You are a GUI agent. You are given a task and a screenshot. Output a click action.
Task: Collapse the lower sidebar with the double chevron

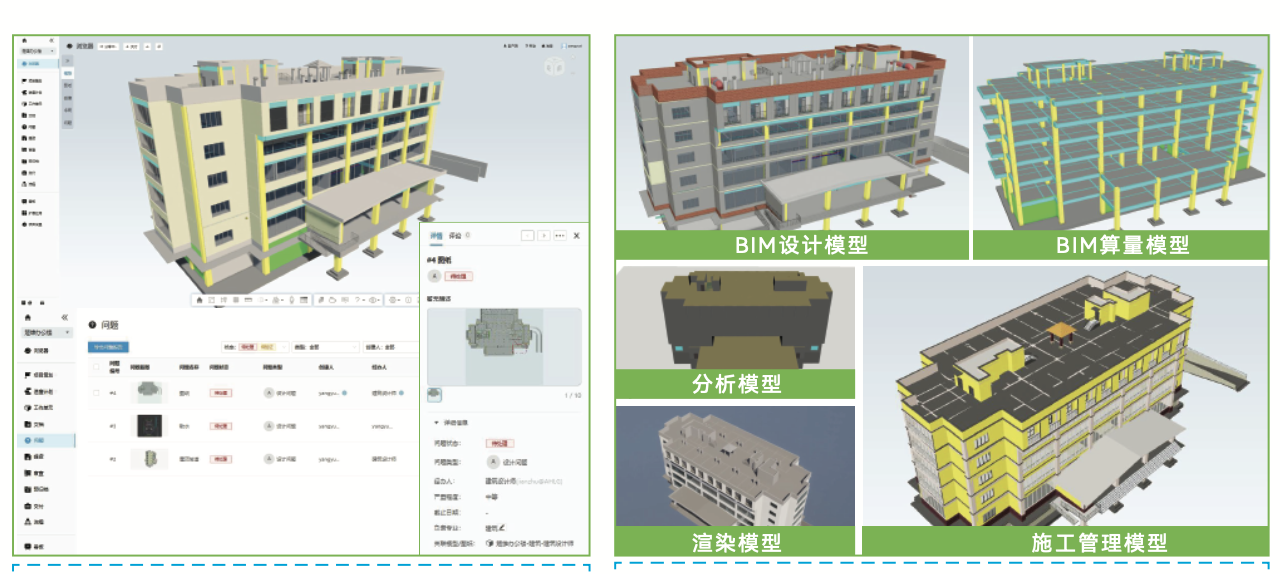[x=65, y=316]
